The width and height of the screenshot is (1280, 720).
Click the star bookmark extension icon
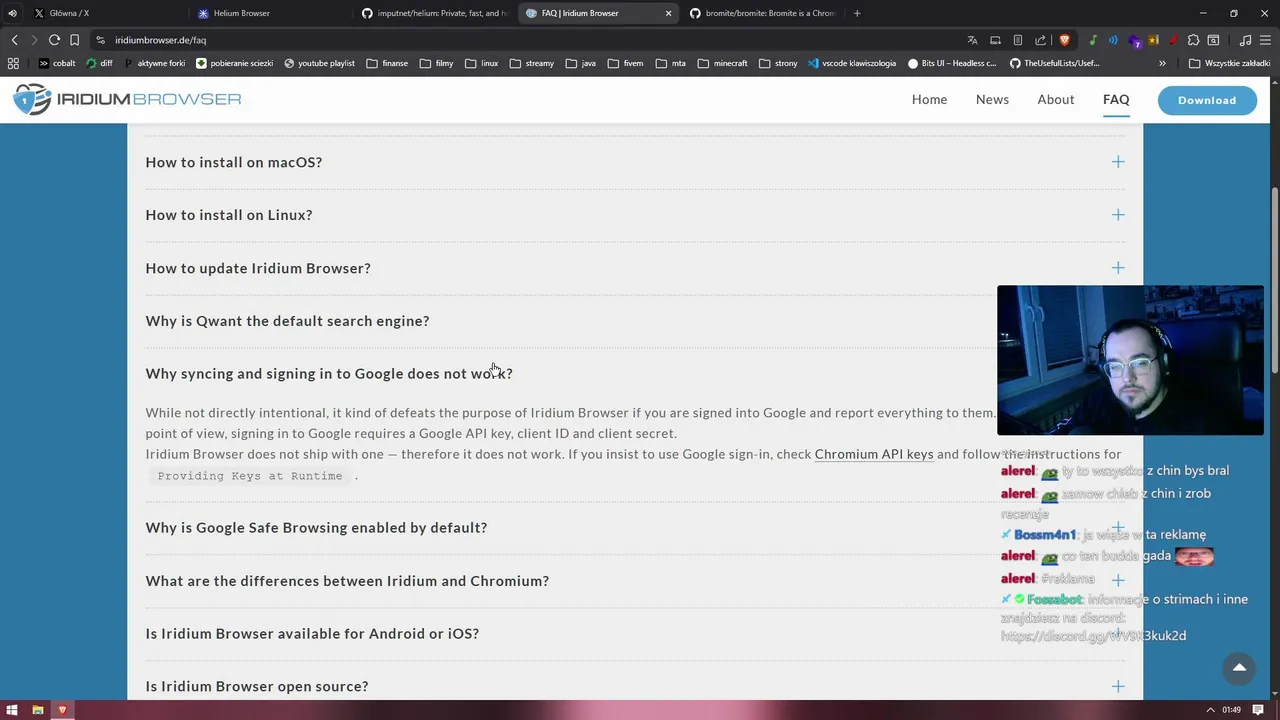point(1154,40)
